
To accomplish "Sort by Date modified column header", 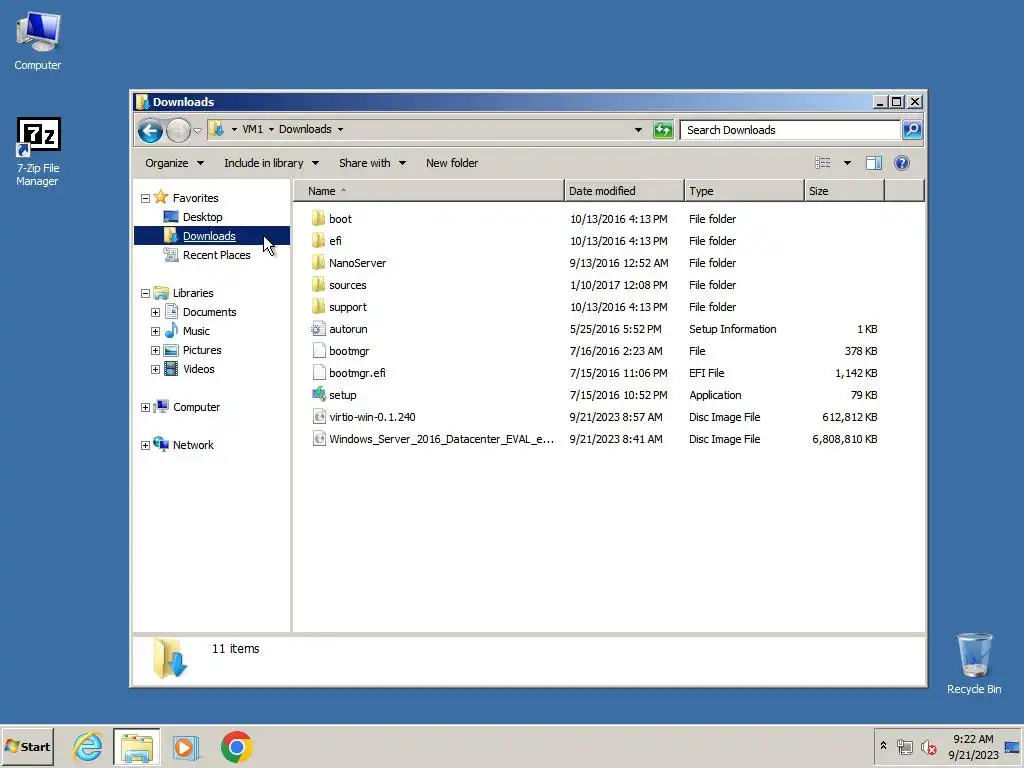I will 624,191.
